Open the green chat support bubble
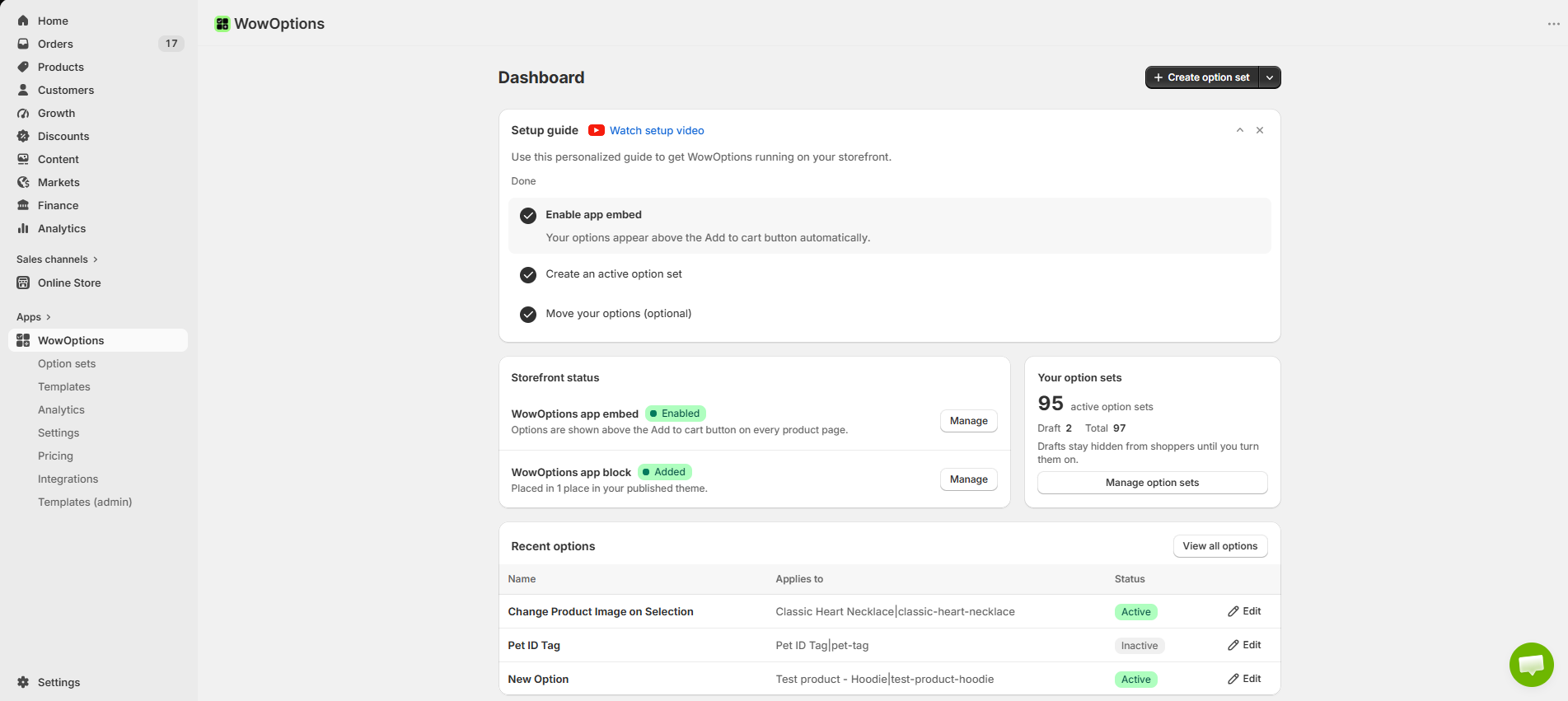Screen dimensions: 1568x701 [x=1531, y=664]
